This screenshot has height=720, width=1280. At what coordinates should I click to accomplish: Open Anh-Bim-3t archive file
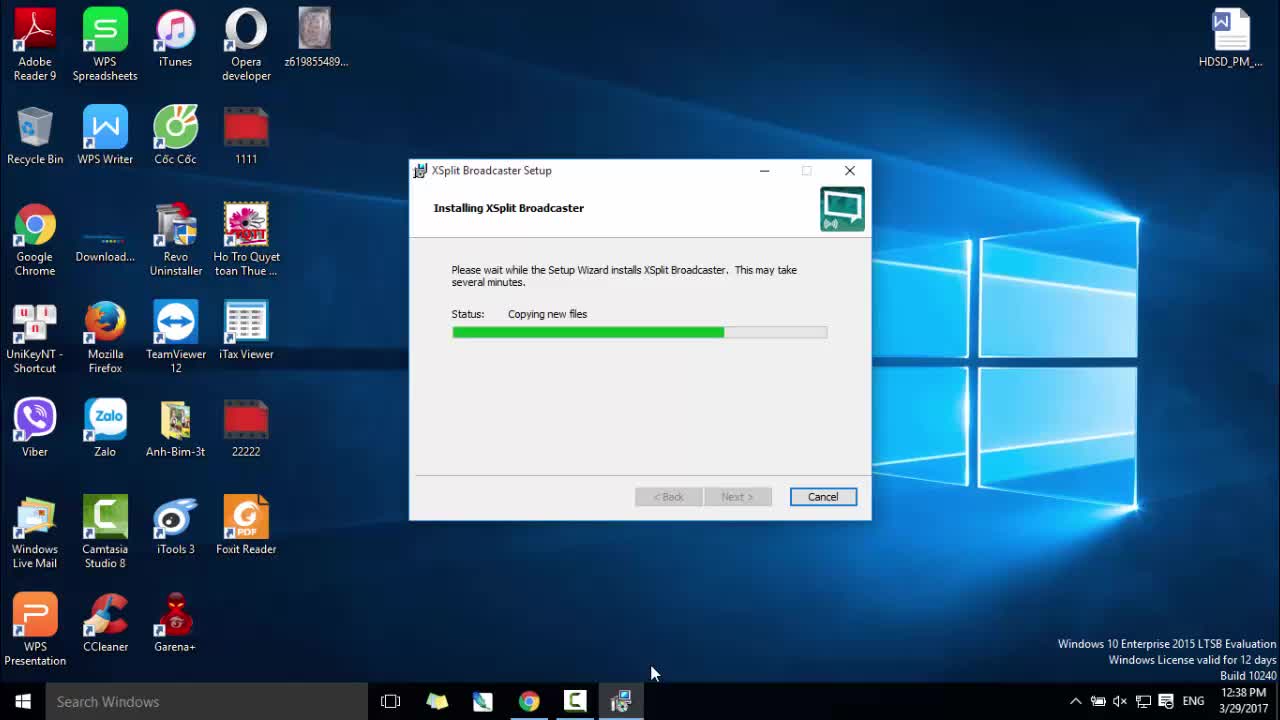coord(175,427)
